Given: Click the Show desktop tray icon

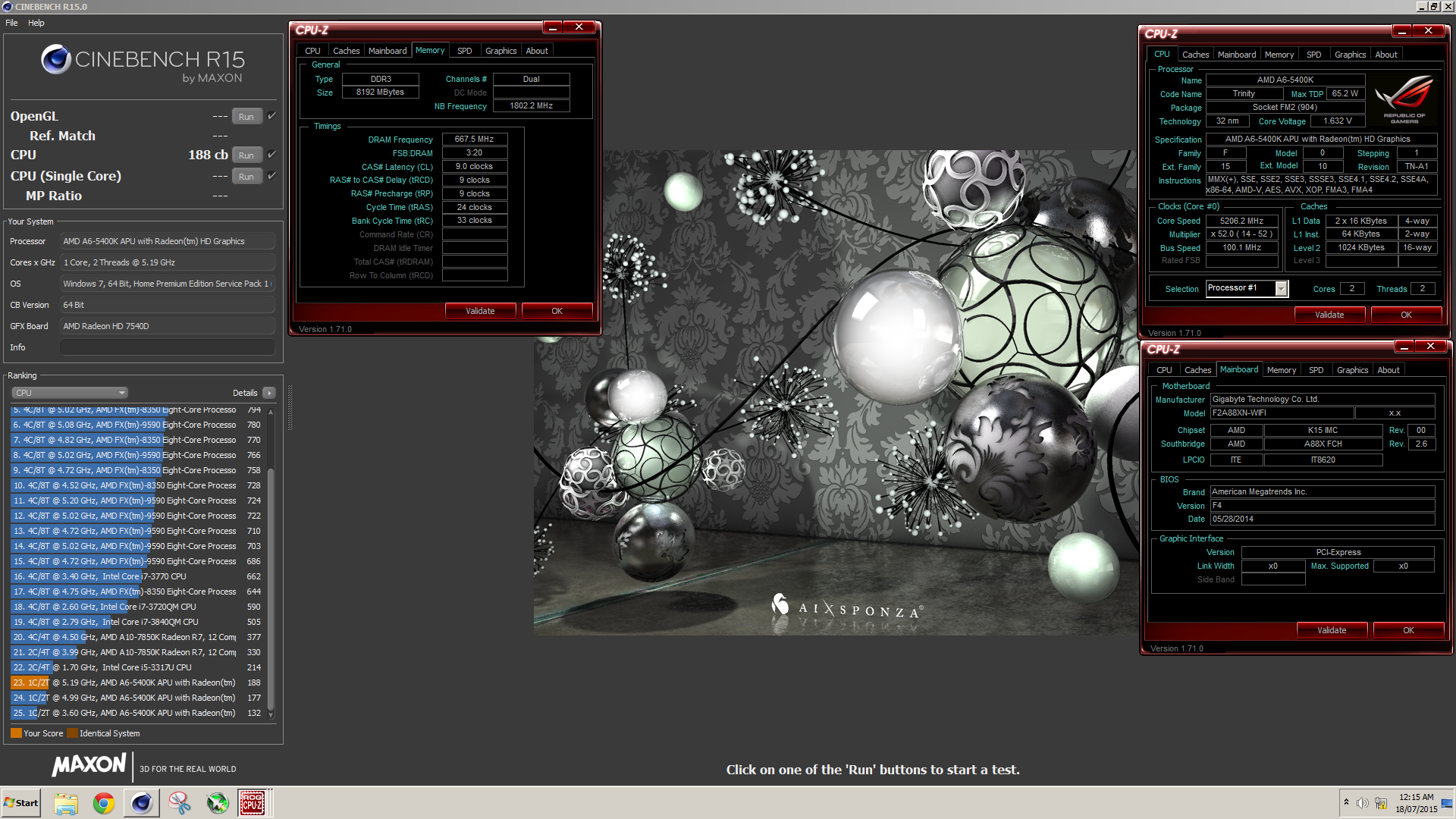Looking at the screenshot, I should (1448, 803).
